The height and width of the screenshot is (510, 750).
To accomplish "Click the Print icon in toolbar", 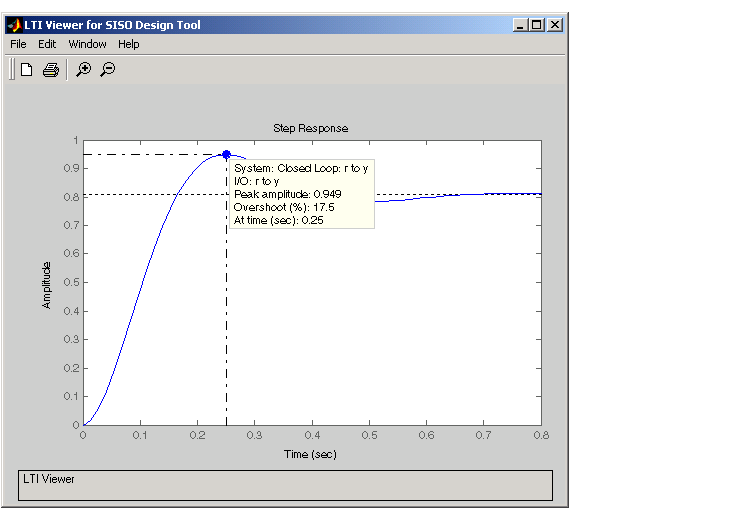I will pyautogui.click(x=51, y=70).
